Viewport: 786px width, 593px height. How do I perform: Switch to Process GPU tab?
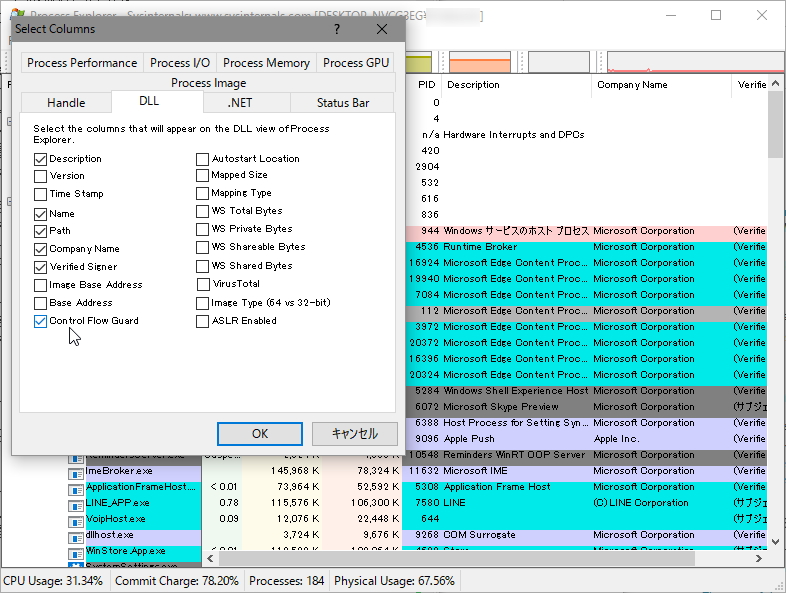pos(356,63)
